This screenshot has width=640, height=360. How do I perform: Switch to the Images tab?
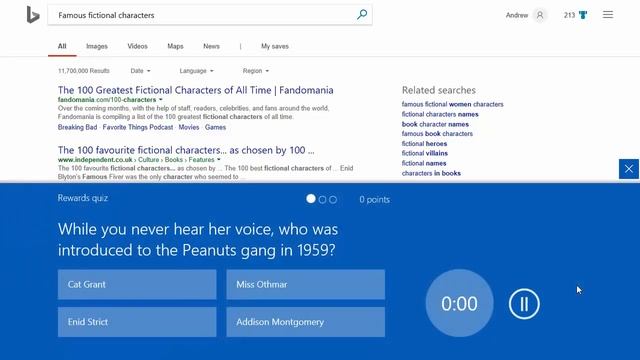pyautogui.click(x=97, y=46)
